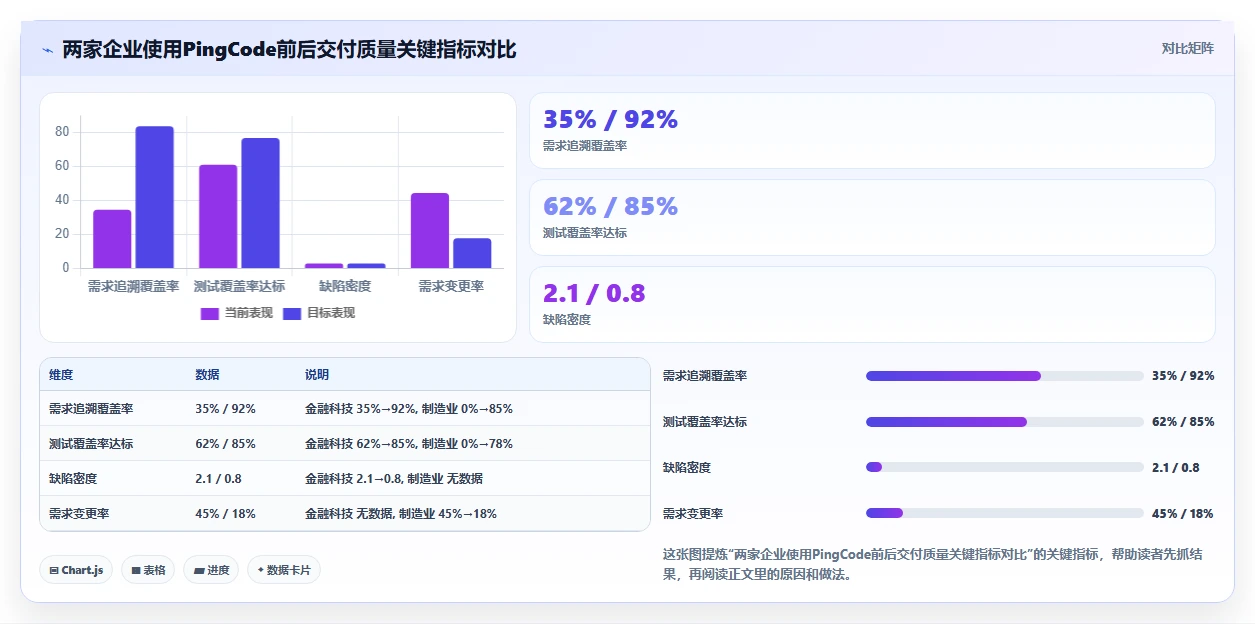Click the Chart.js tag chip
Image resolution: width=1255 pixels, height=624 pixels.
[76, 570]
